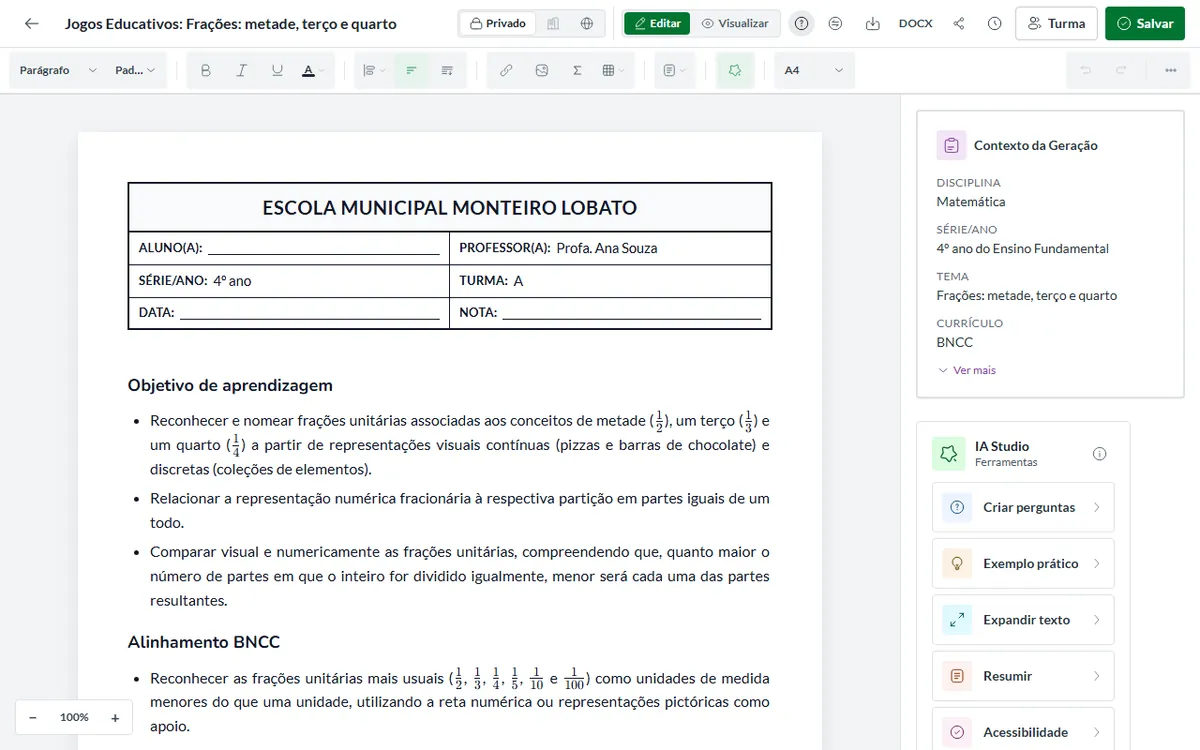
Task: Open the help question mark icon
Action: tap(801, 23)
